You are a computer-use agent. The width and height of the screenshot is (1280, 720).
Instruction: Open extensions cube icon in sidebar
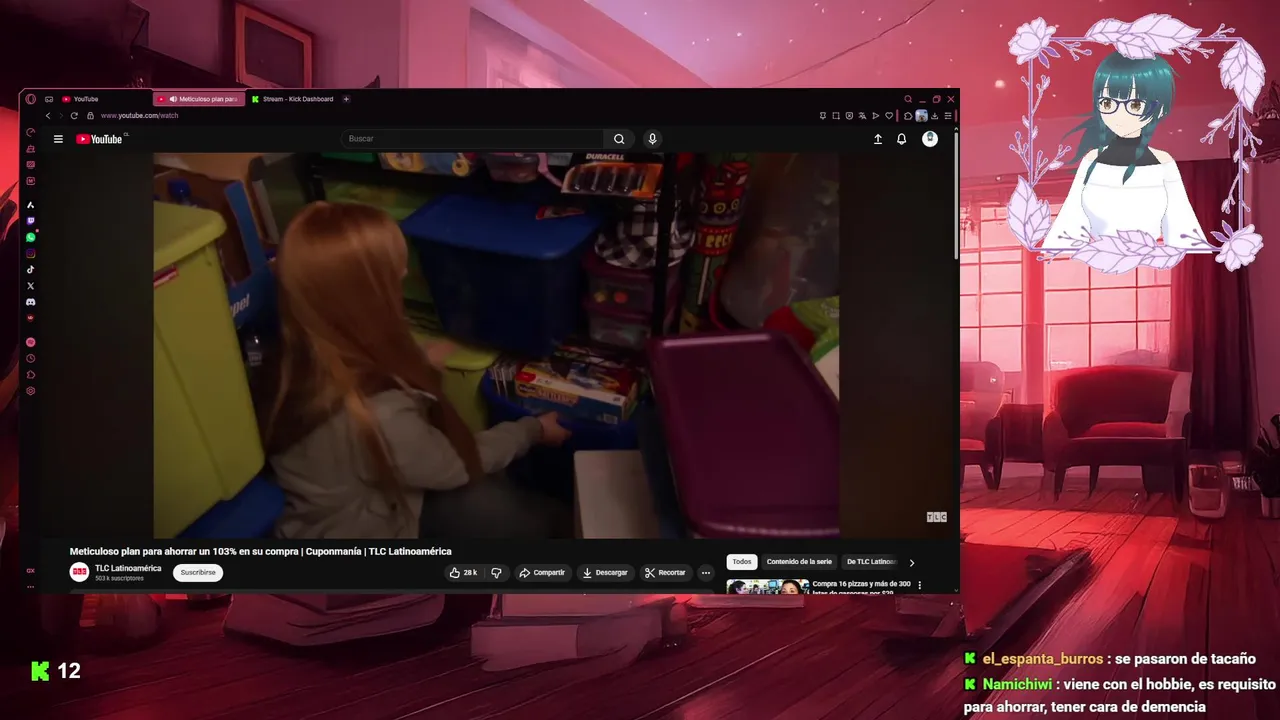(31, 375)
